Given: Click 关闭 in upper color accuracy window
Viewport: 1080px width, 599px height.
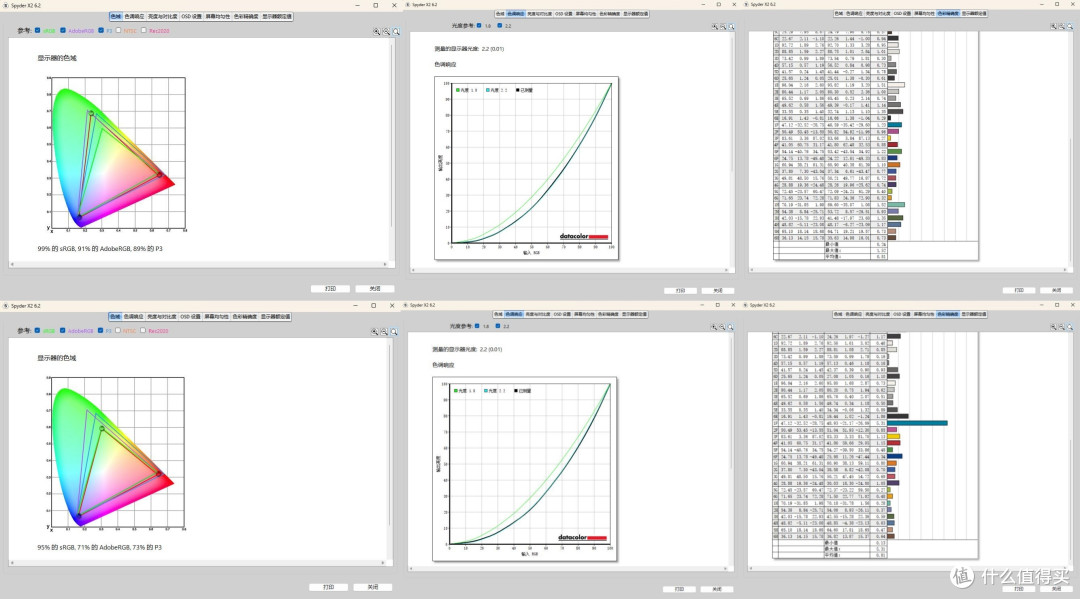Looking at the screenshot, I should tap(1057, 290).
